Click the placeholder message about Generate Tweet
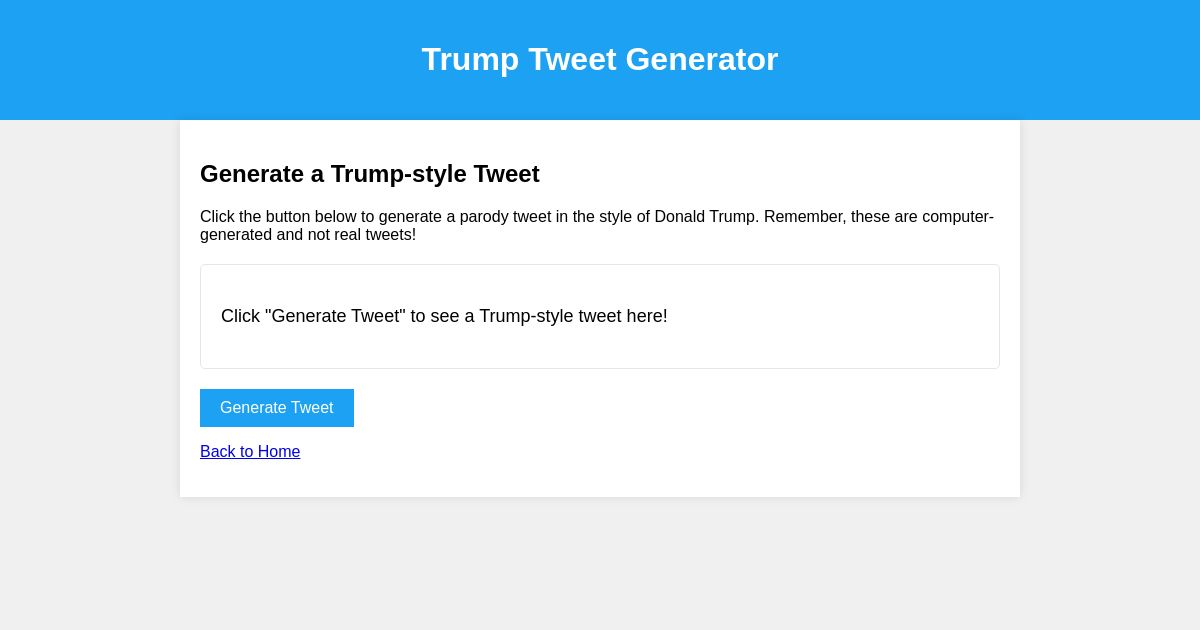Viewport: 1200px width, 630px height. [444, 316]
